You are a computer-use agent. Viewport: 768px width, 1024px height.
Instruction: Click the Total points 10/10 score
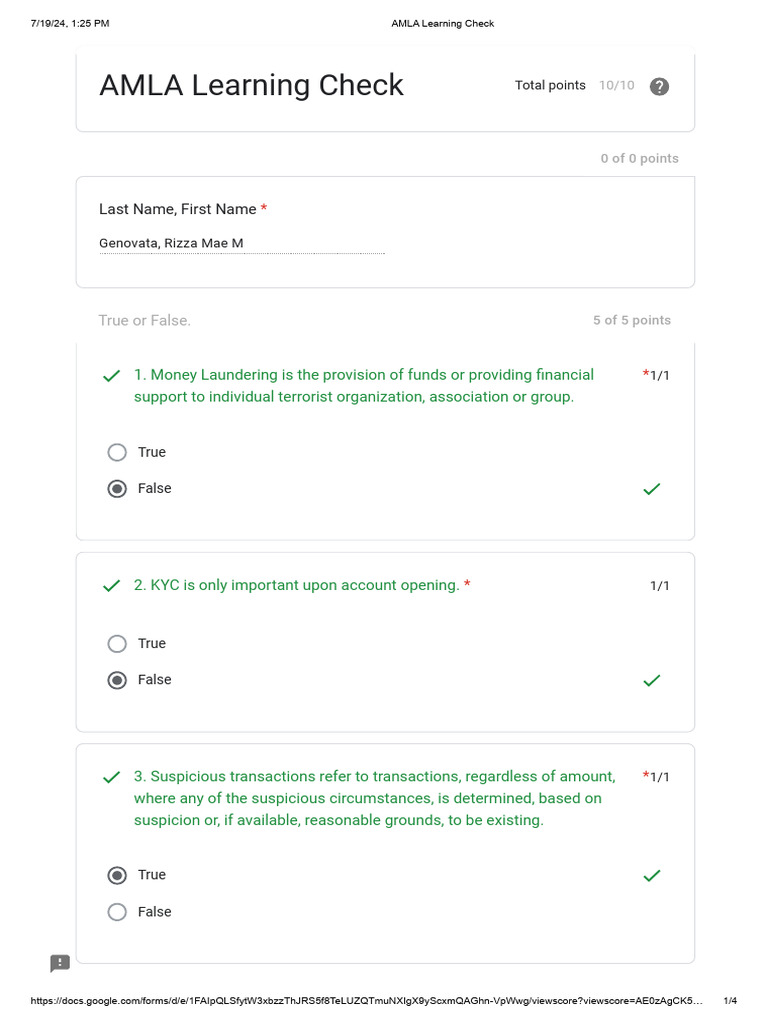[574, 86]
